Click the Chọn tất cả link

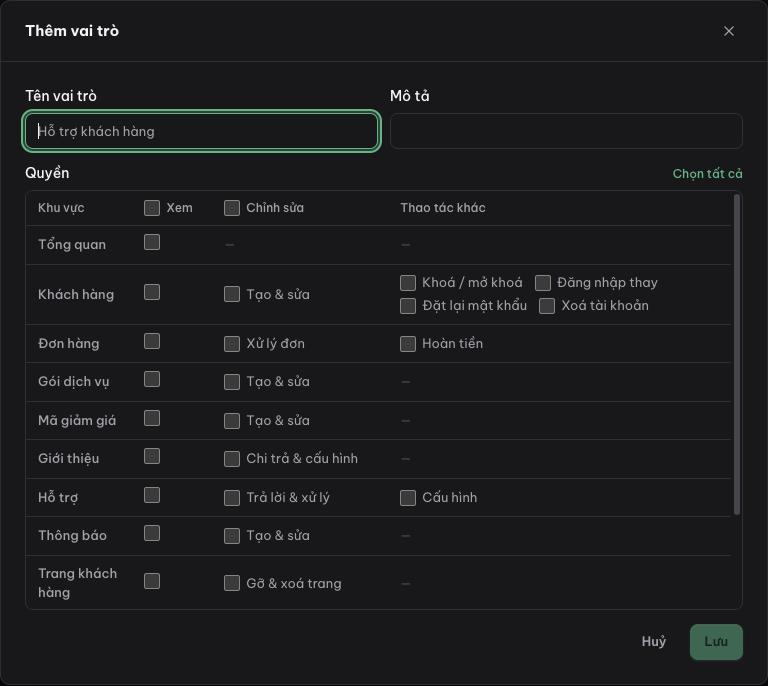click(x=707, y=173)
